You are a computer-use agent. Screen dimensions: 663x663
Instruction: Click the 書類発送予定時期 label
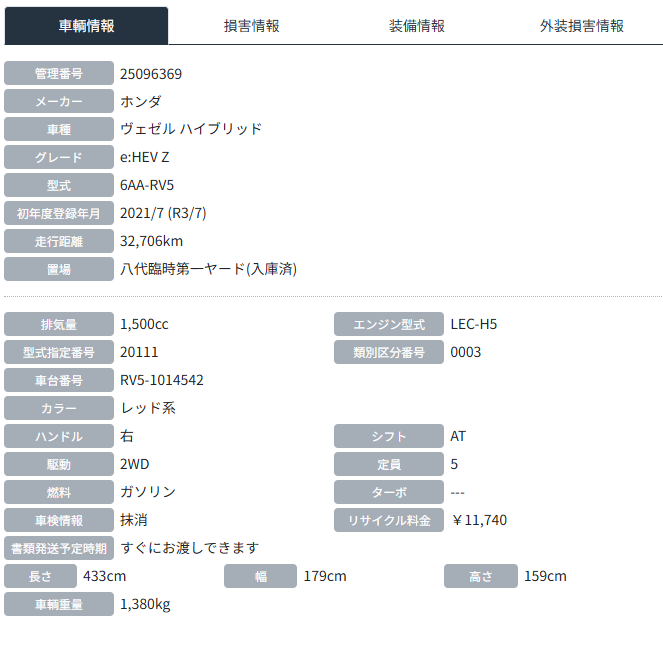pos(59,548)
